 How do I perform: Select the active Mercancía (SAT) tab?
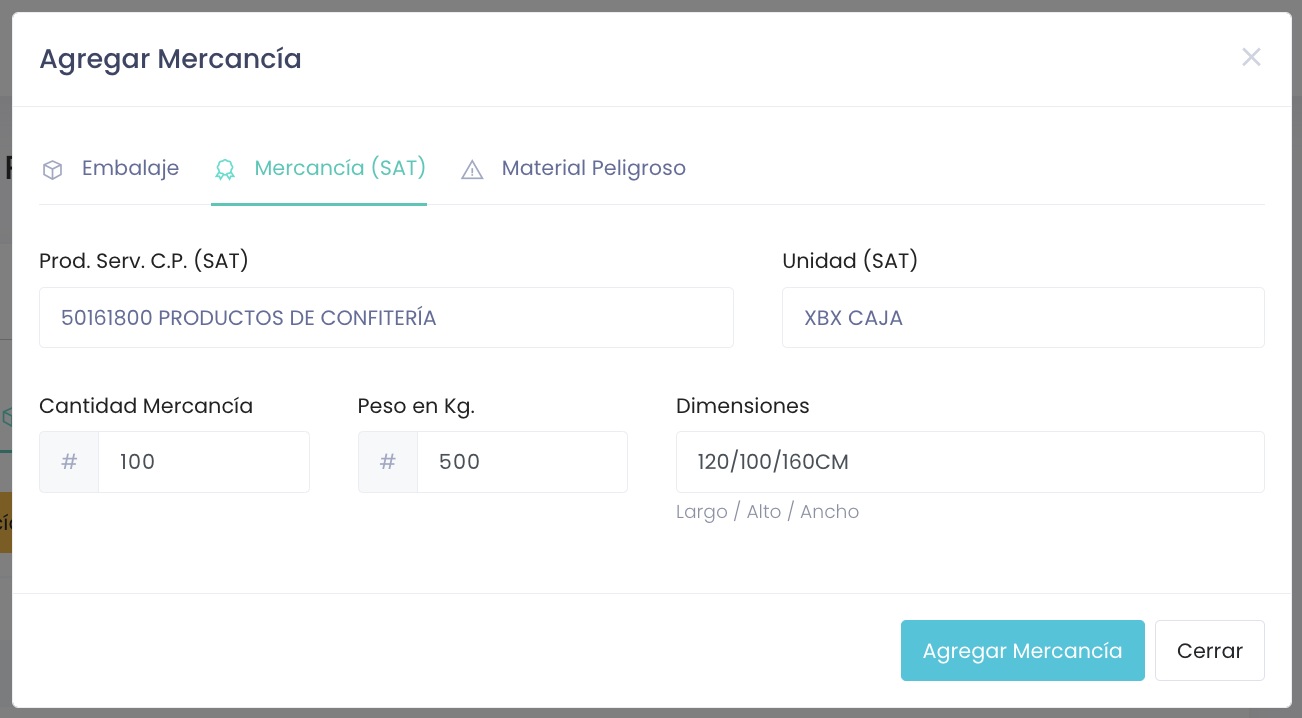pyautogui.click(x=340, y=168)
